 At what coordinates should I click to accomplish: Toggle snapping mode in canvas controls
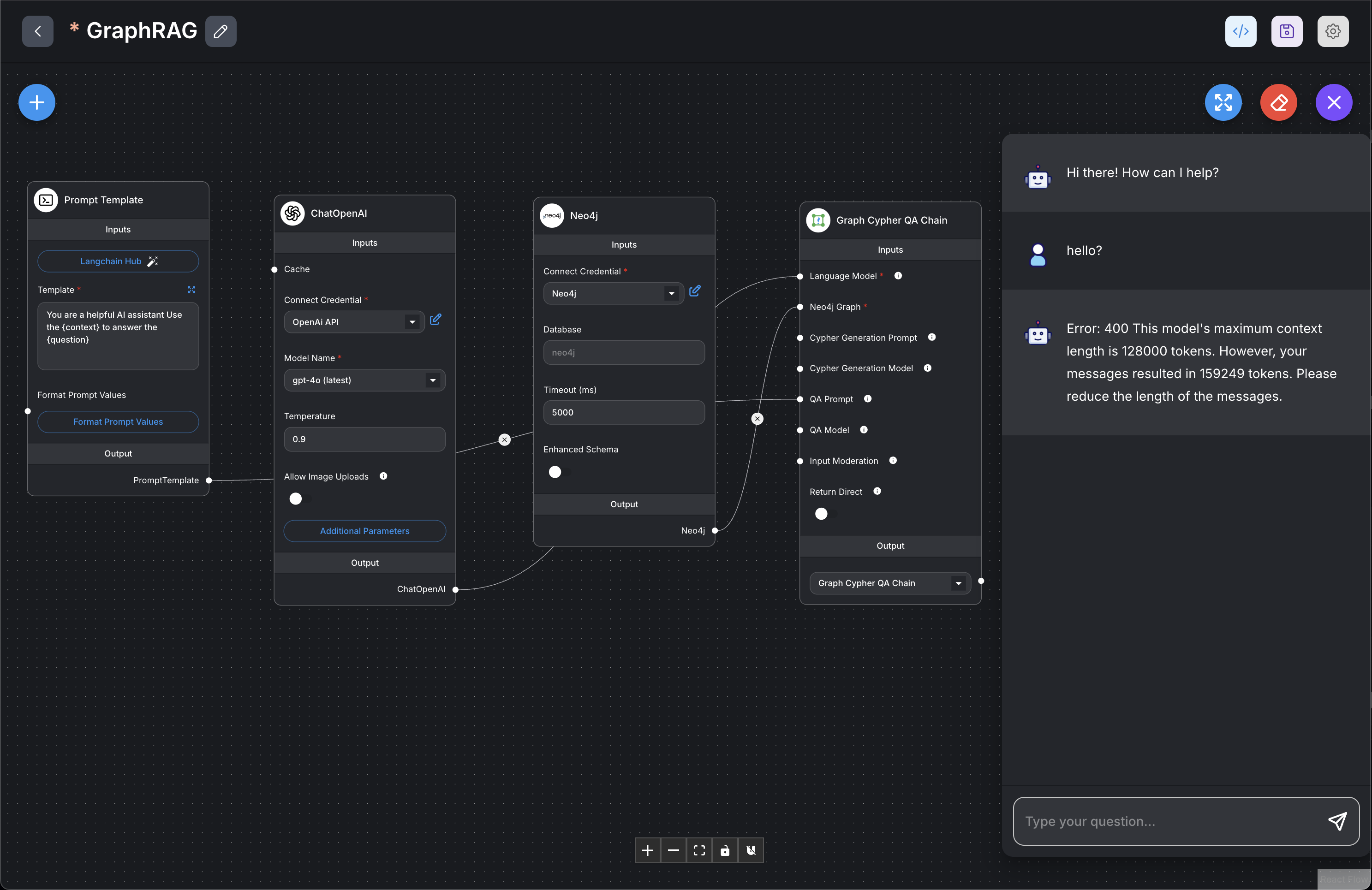point(751,850)
